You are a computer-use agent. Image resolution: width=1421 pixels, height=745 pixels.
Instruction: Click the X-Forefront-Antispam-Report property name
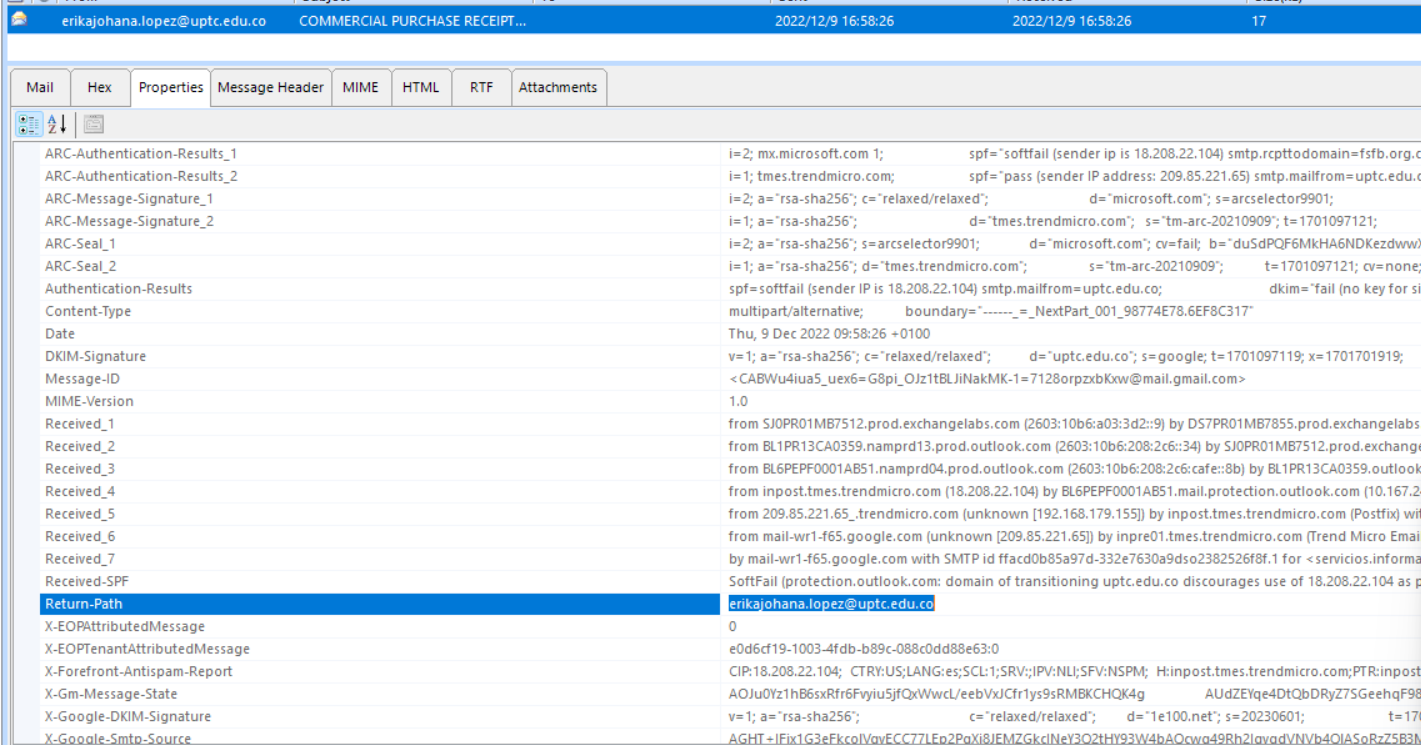coord(139,671)
